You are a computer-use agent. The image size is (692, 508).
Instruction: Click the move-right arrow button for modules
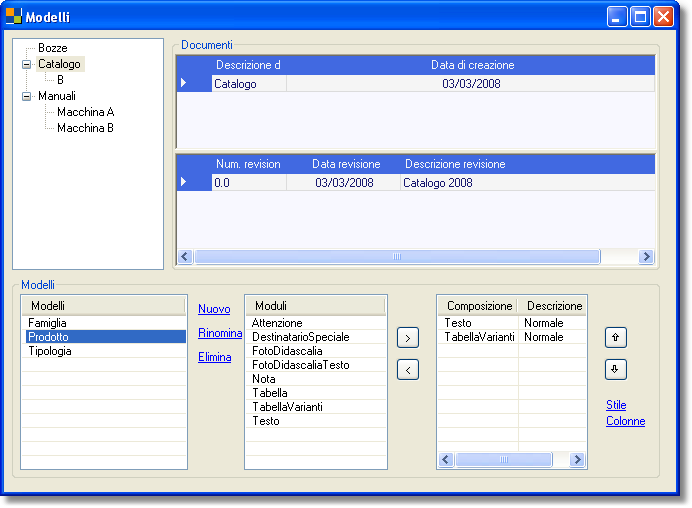pyautogui.click(x=407, y=338)
